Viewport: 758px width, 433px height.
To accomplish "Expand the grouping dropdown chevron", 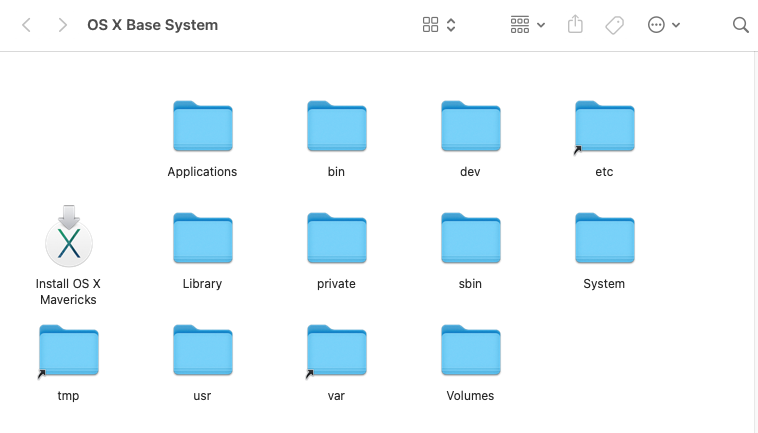I will pos(541,25).
